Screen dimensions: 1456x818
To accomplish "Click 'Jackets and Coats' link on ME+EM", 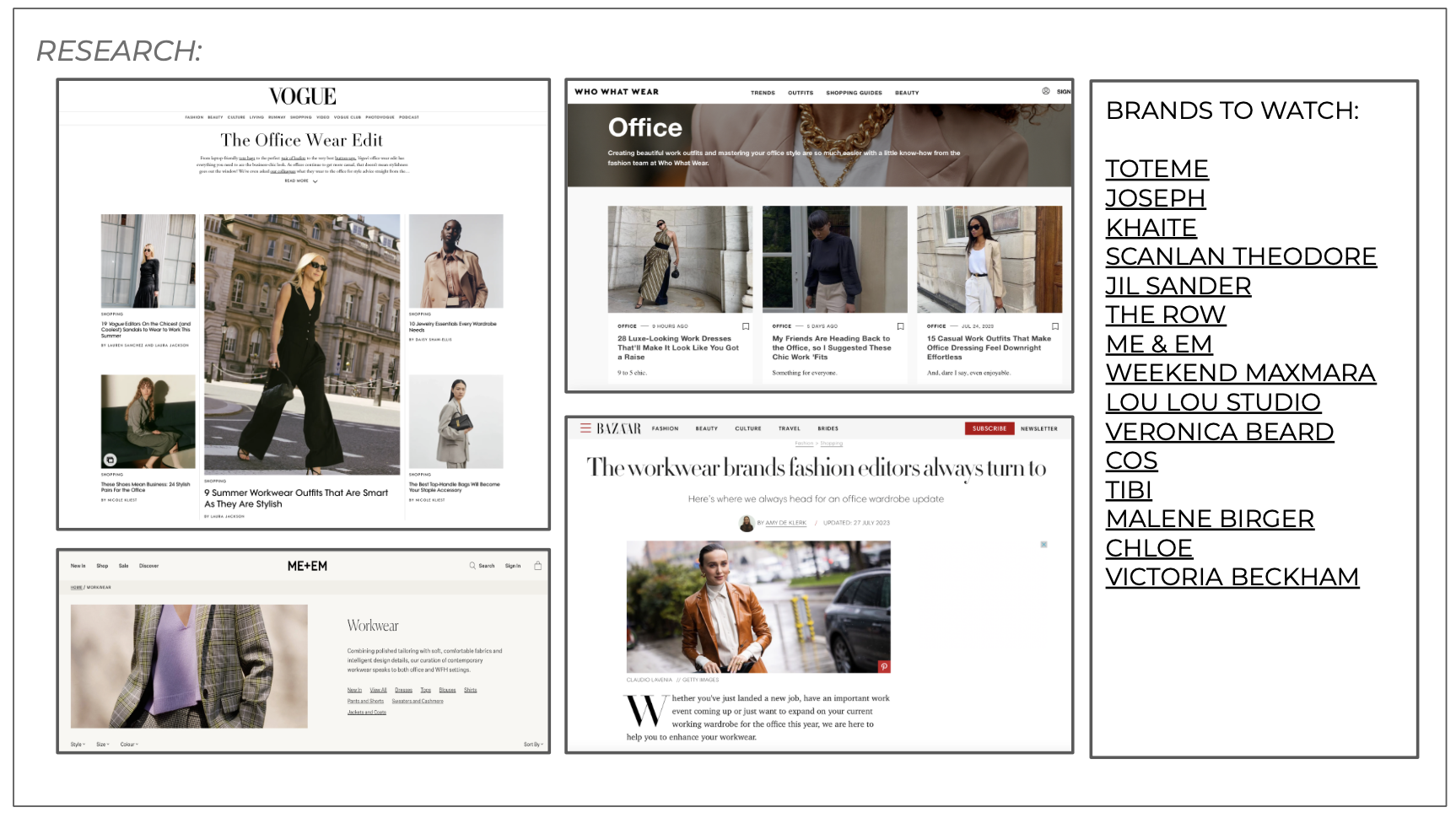I will pyautogui.click(x=366, y=713).
